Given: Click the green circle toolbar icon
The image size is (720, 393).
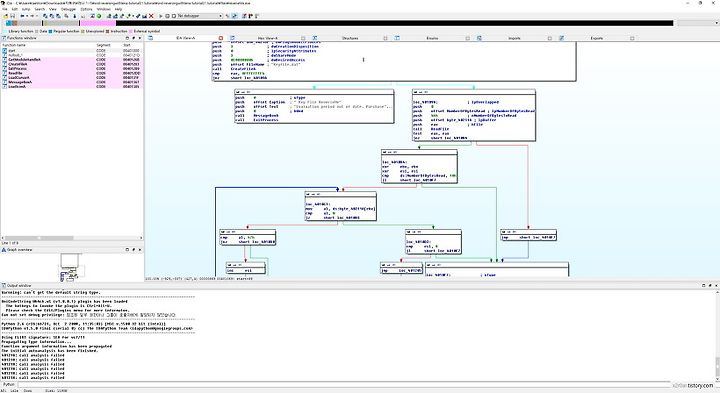Looking at the screenshot, I should point(99,16).
